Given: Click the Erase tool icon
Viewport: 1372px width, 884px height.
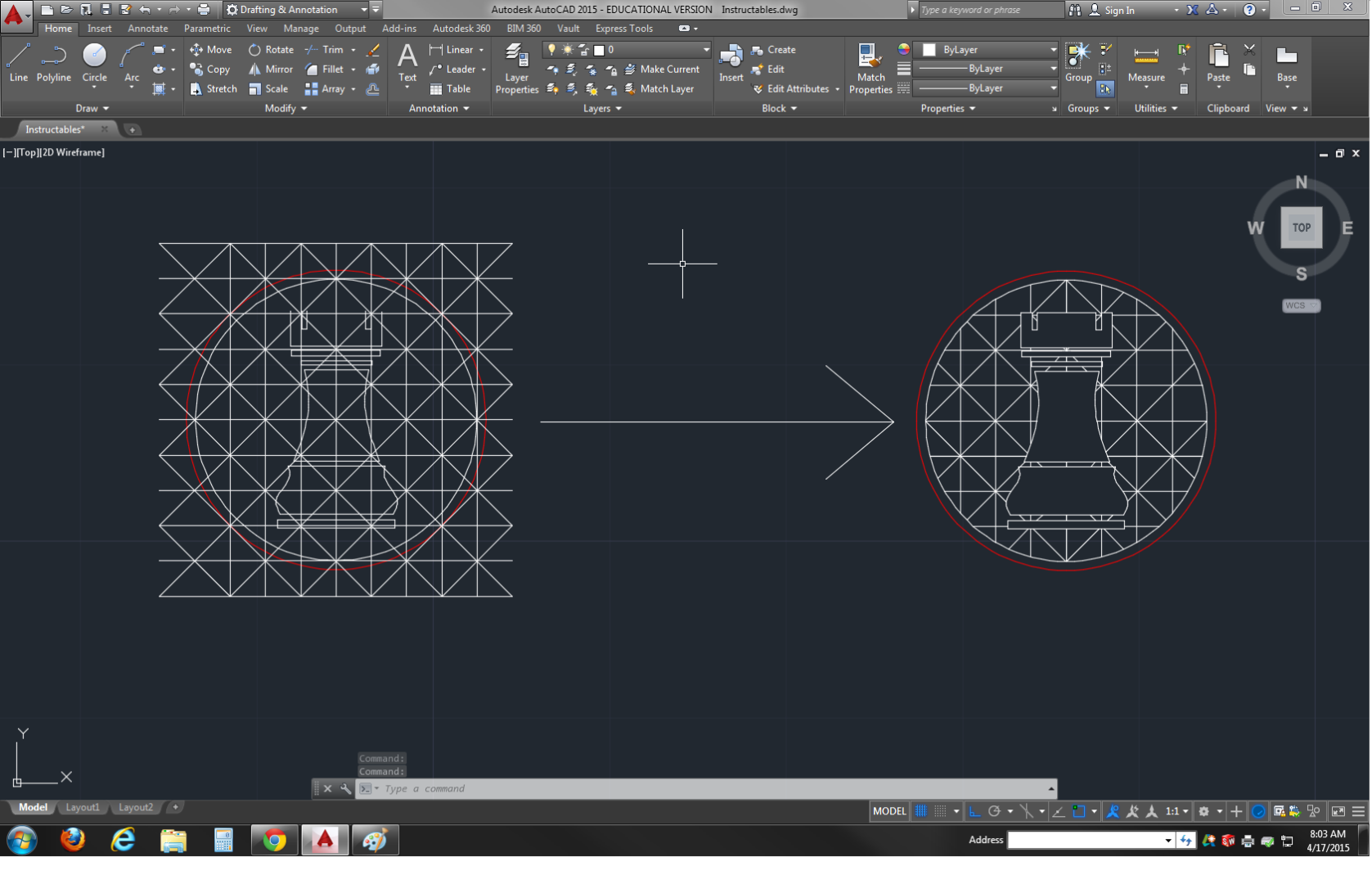Looking at the screenshot, I should pos(373,50).
